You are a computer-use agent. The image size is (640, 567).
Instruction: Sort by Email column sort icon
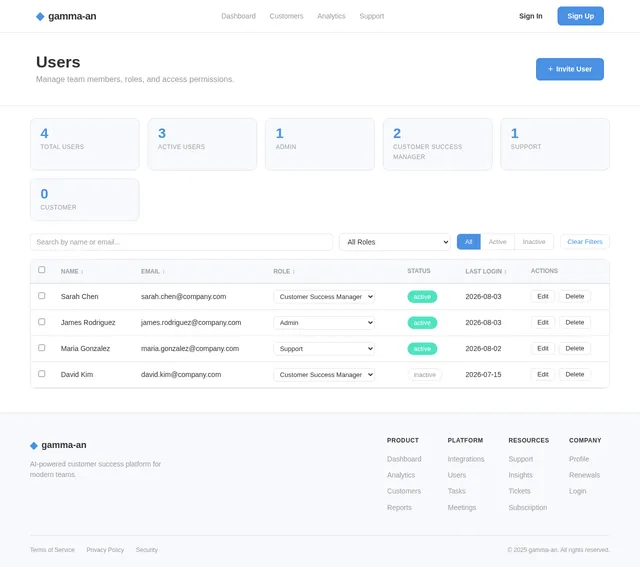[163, 272]
